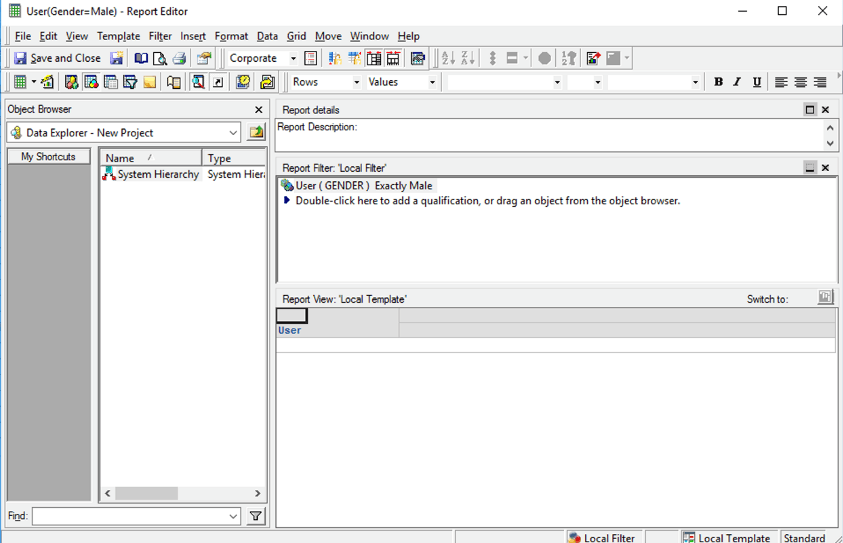Click the Sort Descending Z-A icon
843x543 pixels.
pyautogui.click(x=467, y=59)
